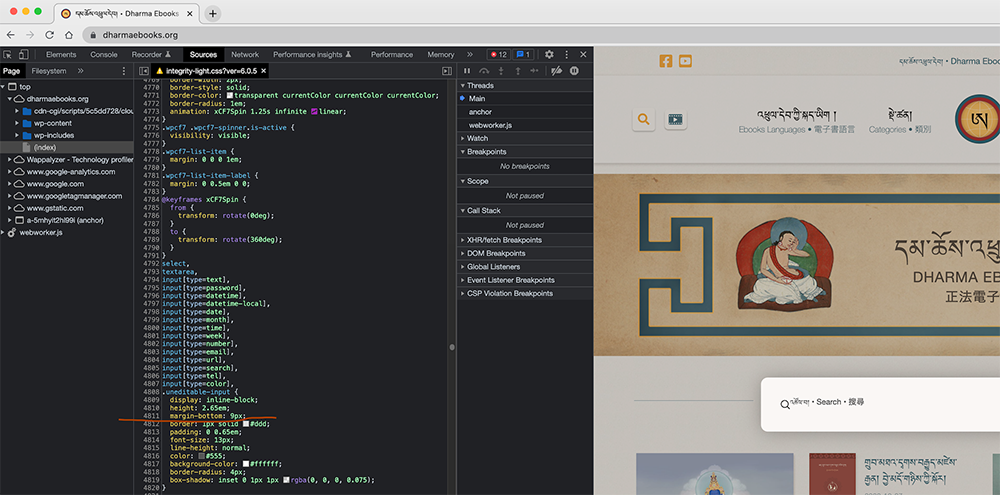Deactivate breakpoints toggle icon
Image resolution: width=1000 pixels, height=495 pixels.
[x=556, y=71]
